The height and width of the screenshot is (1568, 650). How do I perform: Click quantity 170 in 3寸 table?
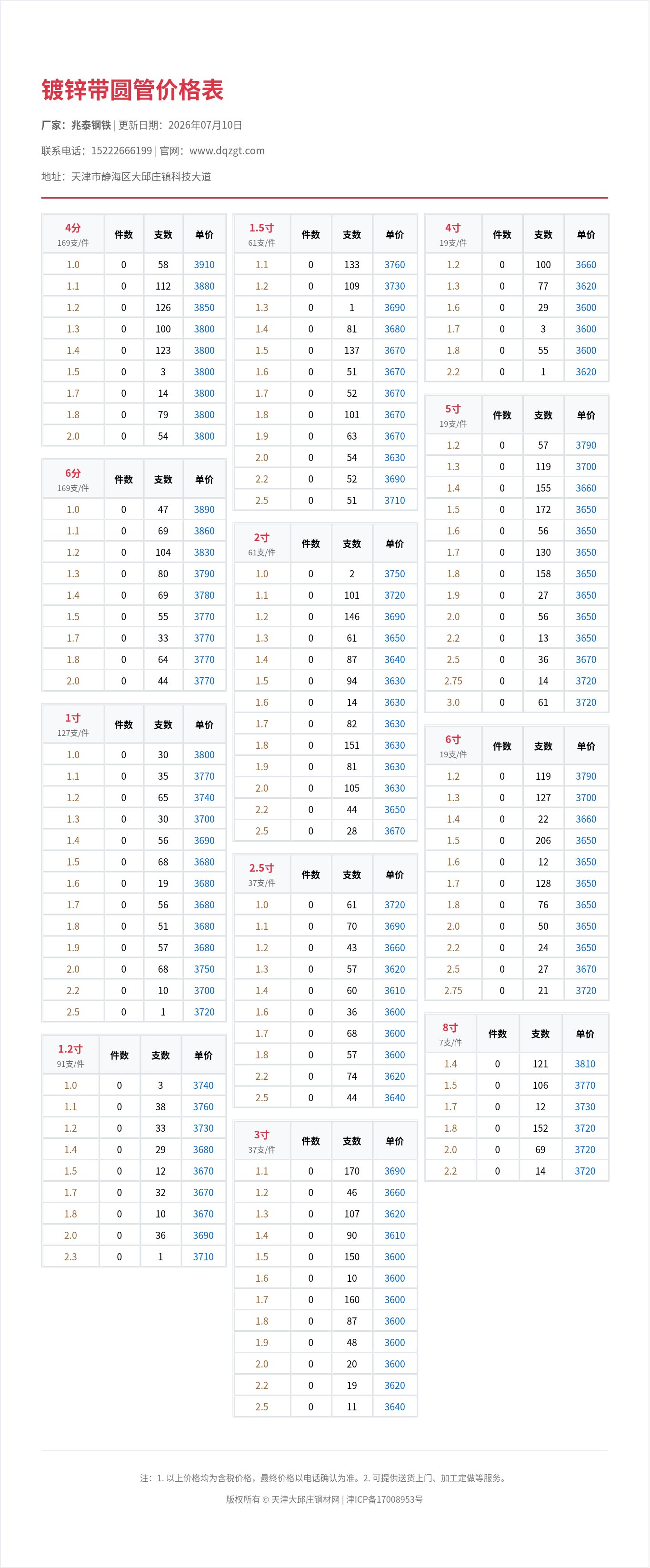[x=352, y=1171]
